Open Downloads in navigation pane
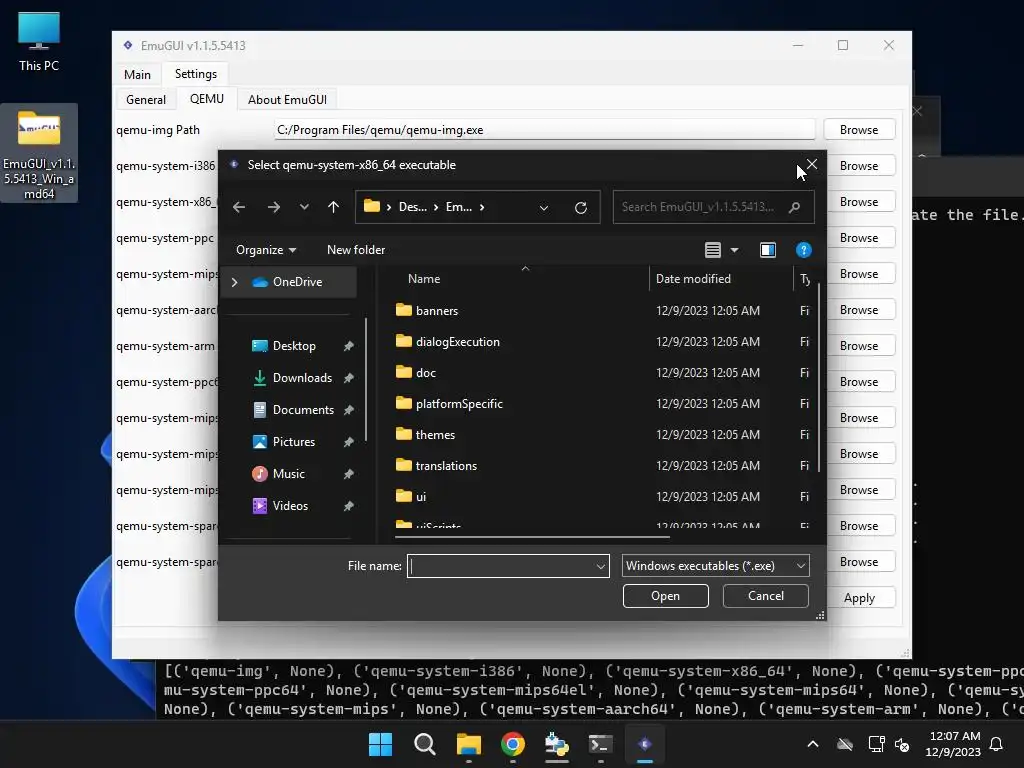 (x=302, y=378)
